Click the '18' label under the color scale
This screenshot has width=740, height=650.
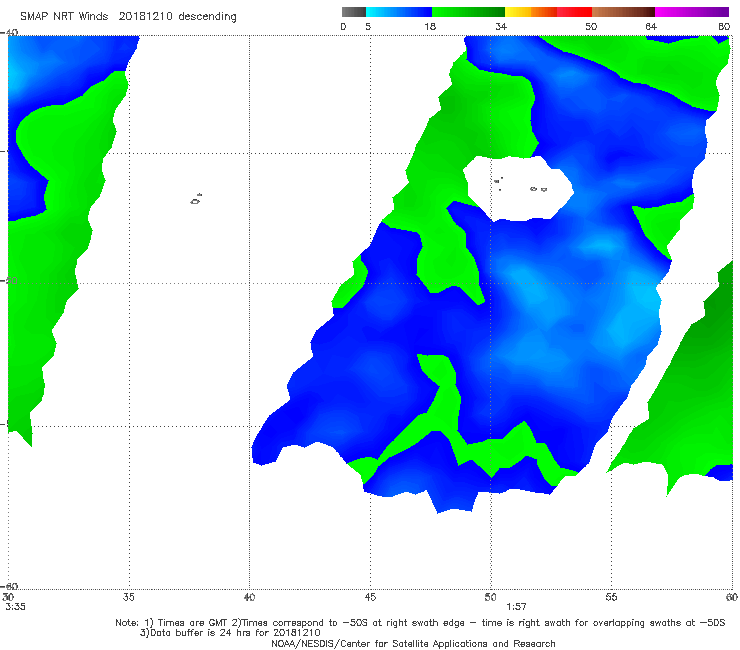(x=430, y=26)
